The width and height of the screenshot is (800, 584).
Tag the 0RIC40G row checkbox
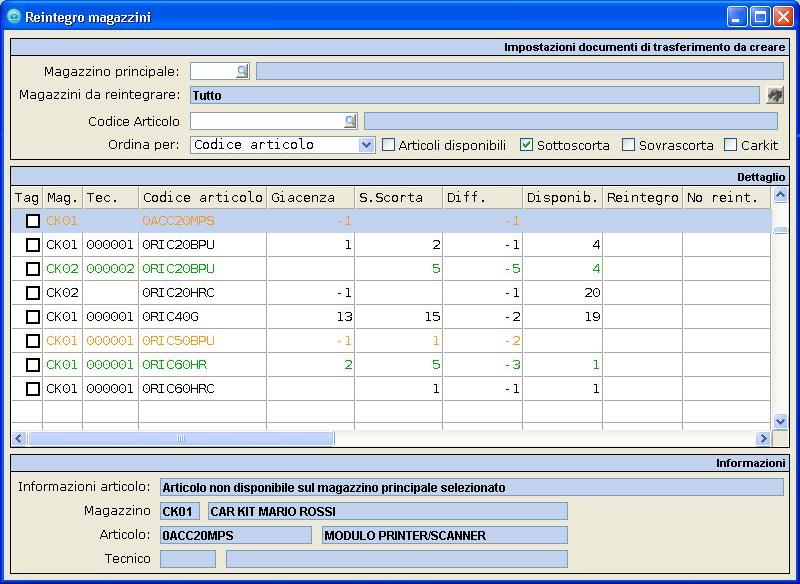pyautogui.click(x=33, y=317)
